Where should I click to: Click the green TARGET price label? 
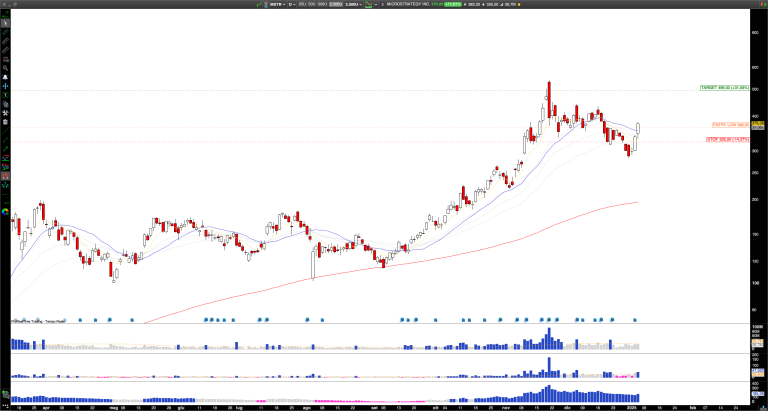tap(725, 88)
